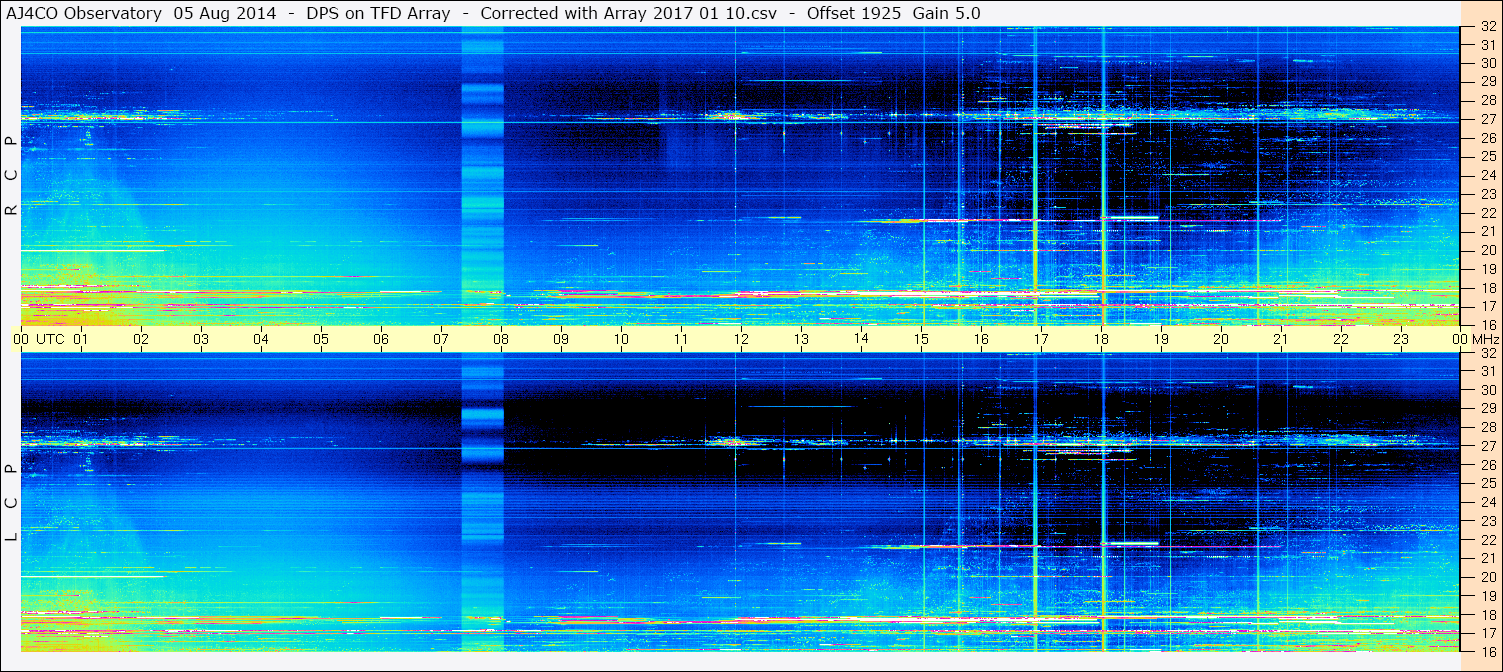Click 27 MHz tick on upper scale
The width and height of the screenshot is (1503, 672).
(1487, 120)
